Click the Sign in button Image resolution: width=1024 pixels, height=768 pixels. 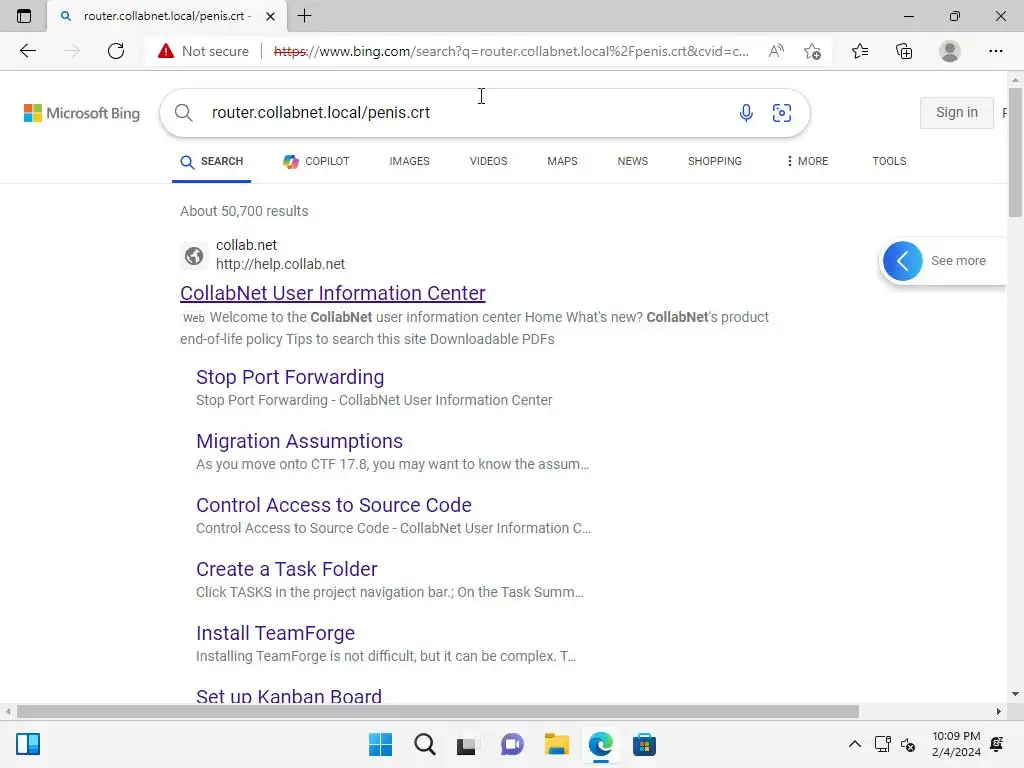pyautogui.click(x=957, y=112)
